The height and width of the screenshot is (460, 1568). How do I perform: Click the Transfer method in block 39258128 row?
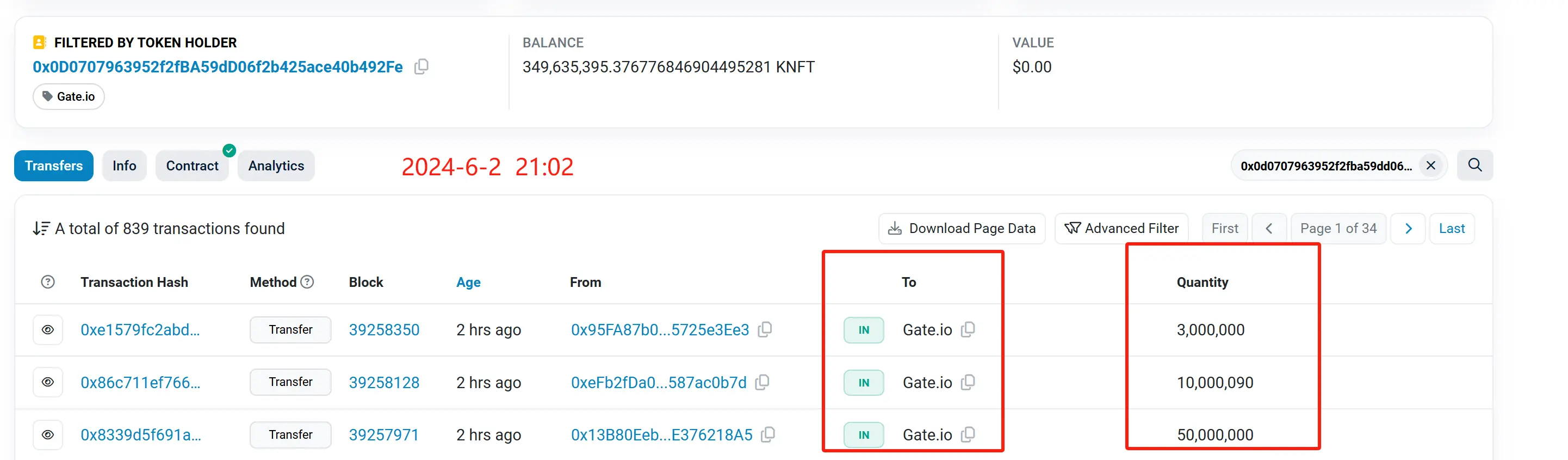click(x=290, y=382)
